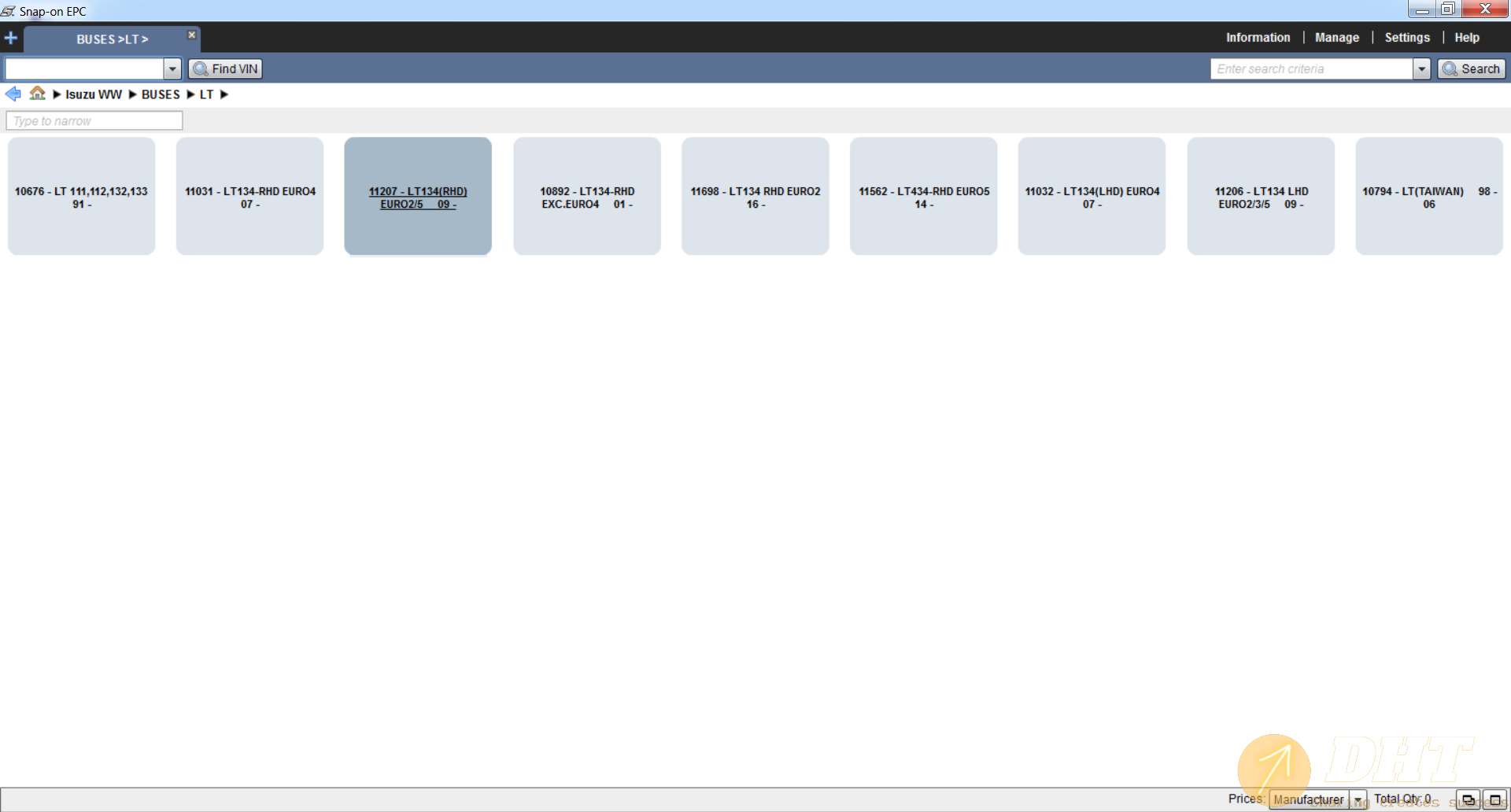Expand the arrow before Isuzu WW
The height and width of the screenshot is (812, 1511).
(x=57, y=94)
